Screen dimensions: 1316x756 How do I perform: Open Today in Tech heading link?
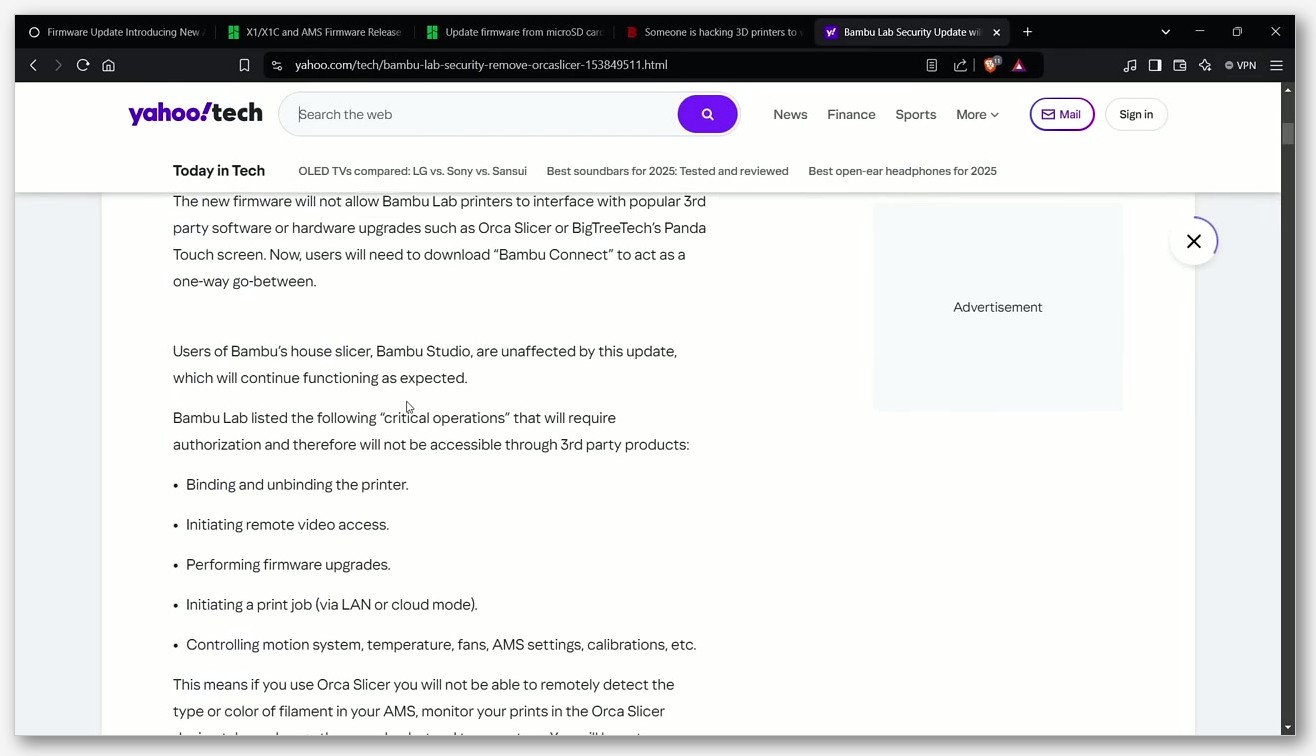[x=219, y=171]
